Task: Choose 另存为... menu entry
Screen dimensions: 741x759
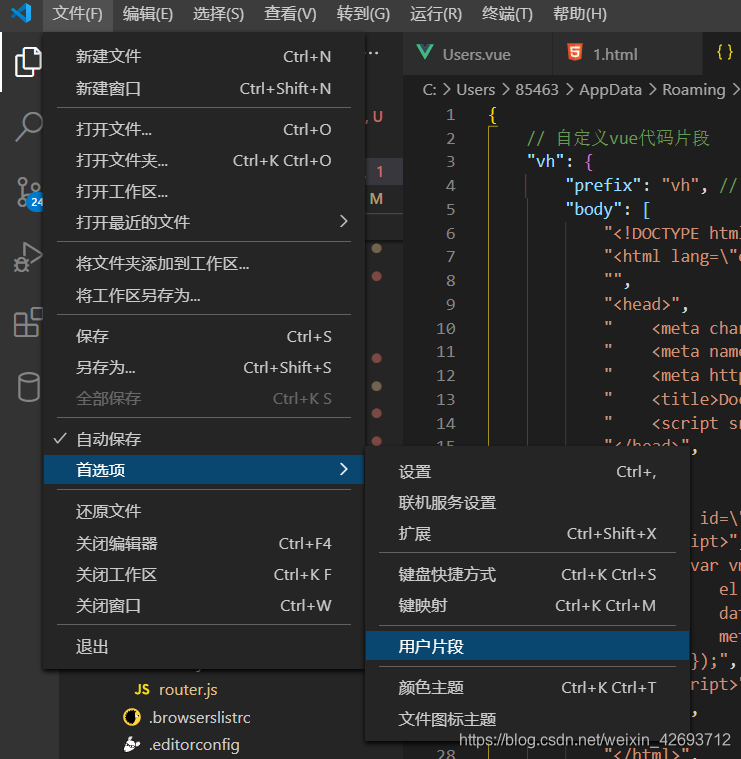Action: click(204, 367)
